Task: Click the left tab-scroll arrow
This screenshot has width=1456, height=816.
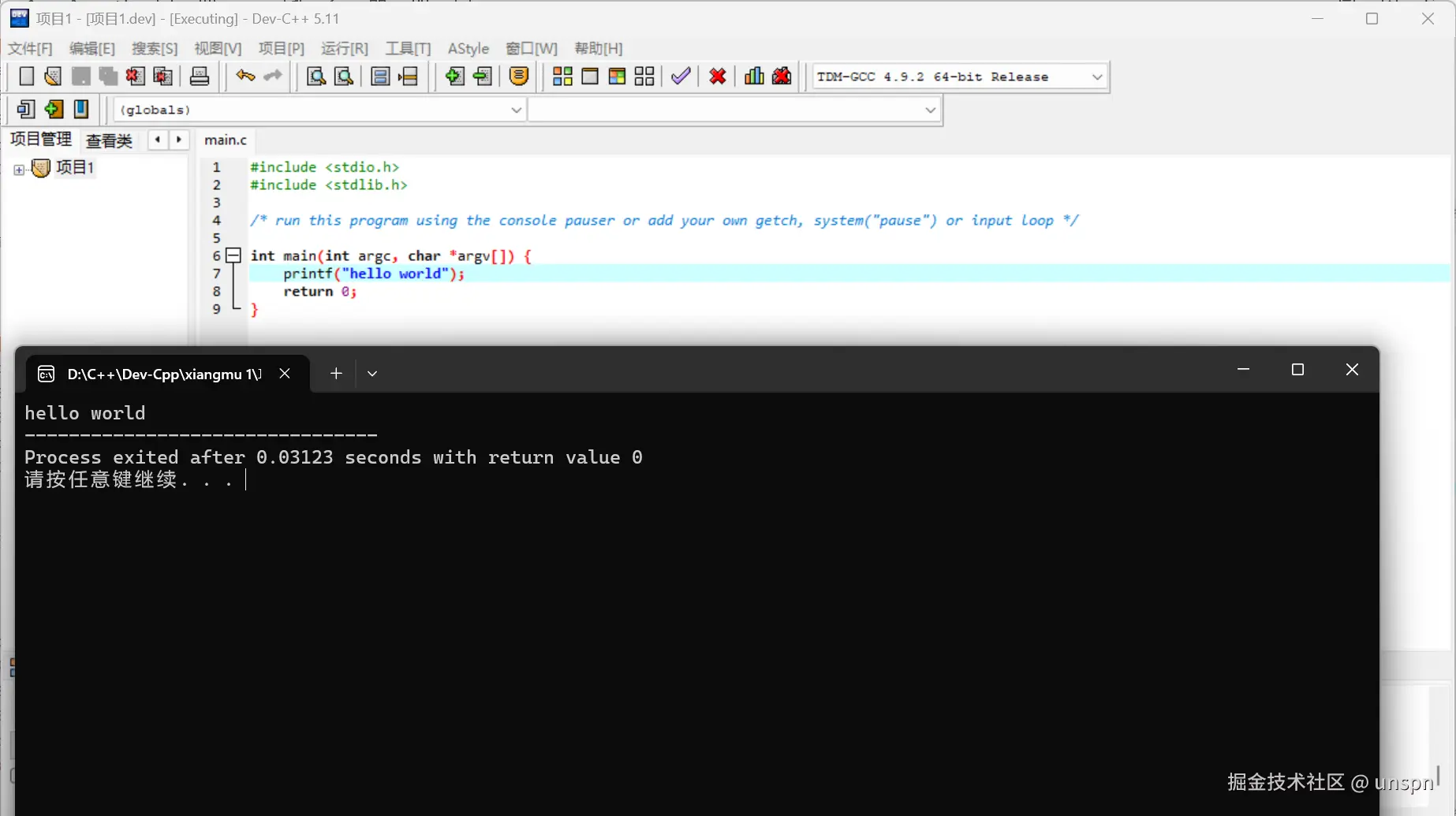Action: coord(158,140)
